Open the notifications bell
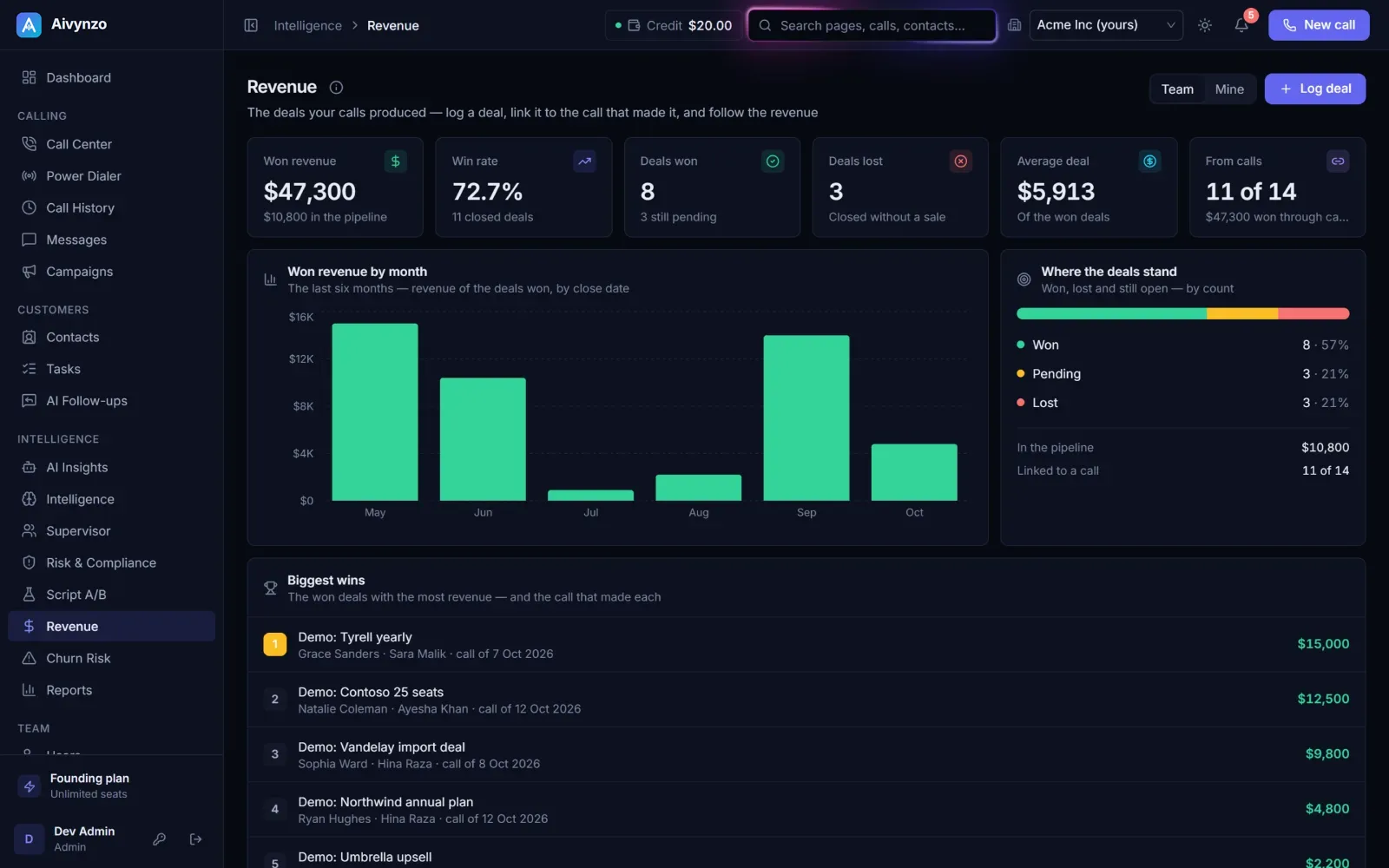This screenshot has width=1389, height=868. 1241,25
